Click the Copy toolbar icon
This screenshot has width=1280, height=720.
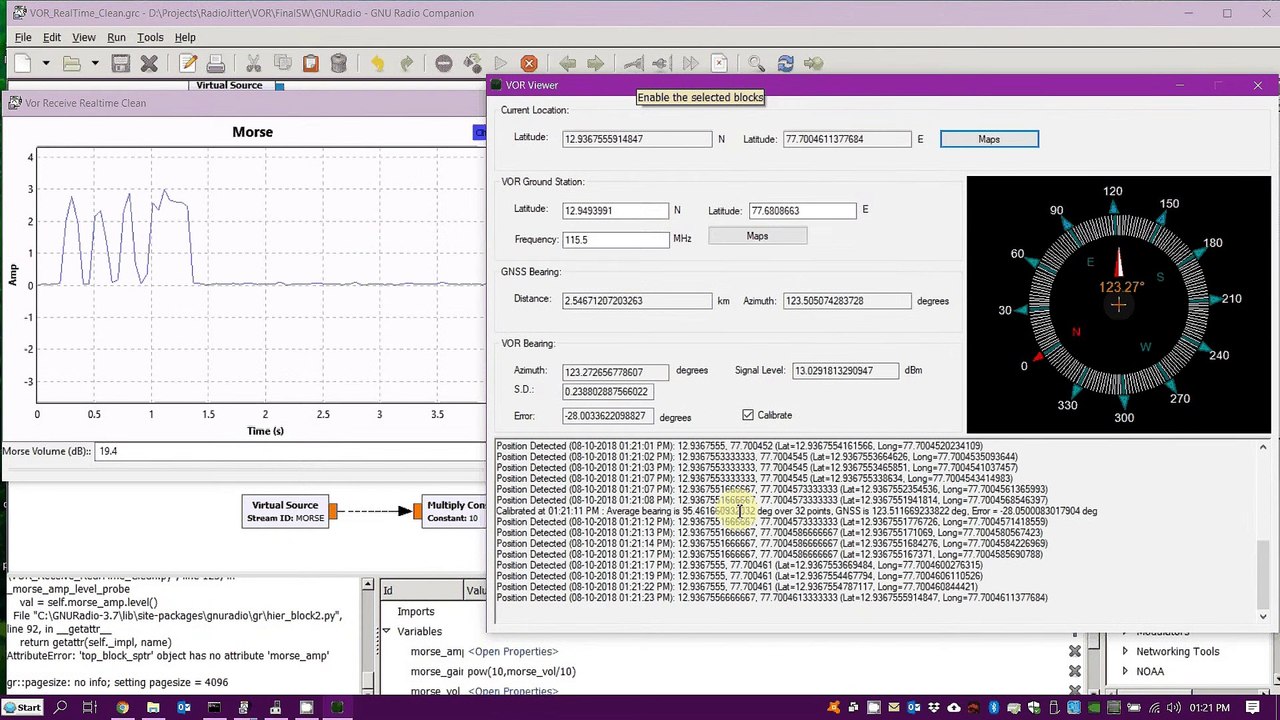(x=282, y=63)
